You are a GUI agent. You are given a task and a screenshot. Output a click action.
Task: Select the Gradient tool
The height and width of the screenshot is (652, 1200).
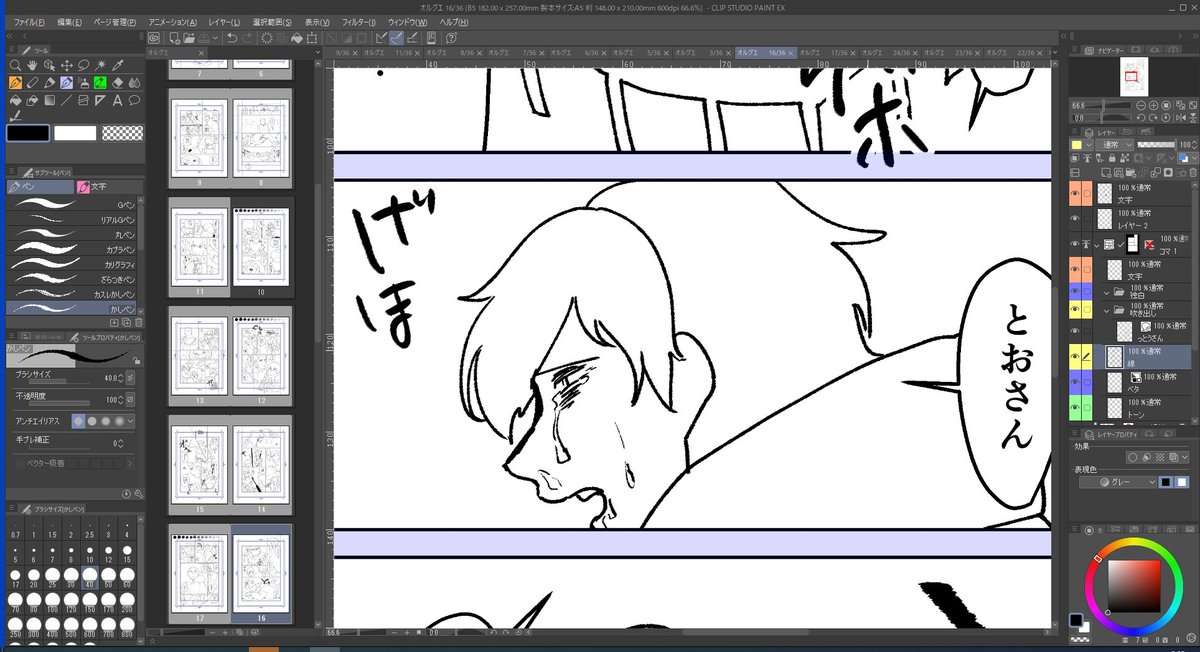(x=49, y=100)
